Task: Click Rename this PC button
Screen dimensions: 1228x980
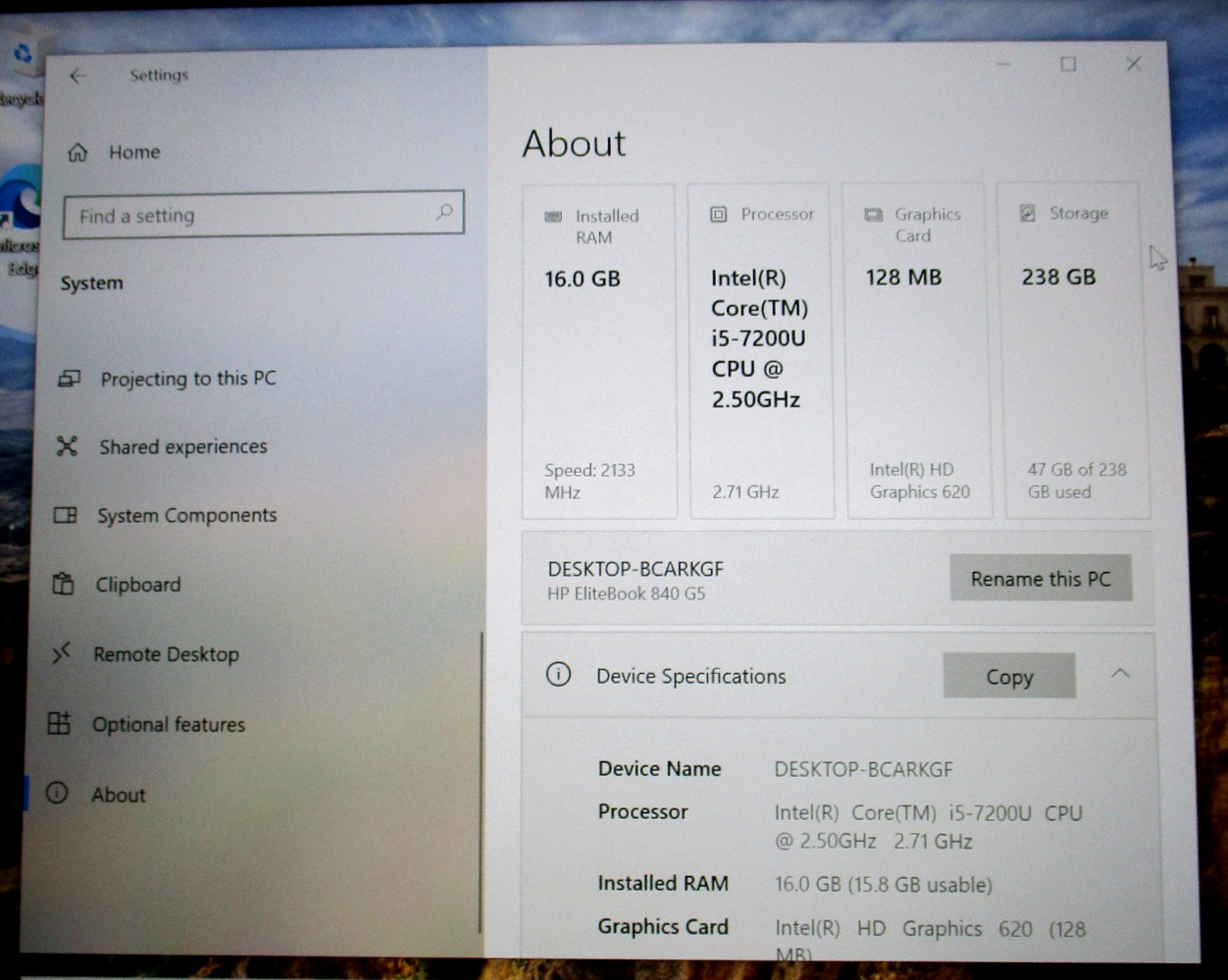Action: tap(1041, 579)
